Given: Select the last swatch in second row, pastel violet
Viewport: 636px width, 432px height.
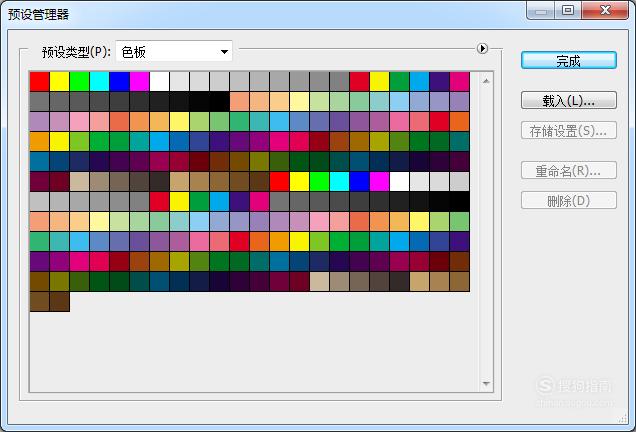Looking at the screenshot, I should (460, 101).
